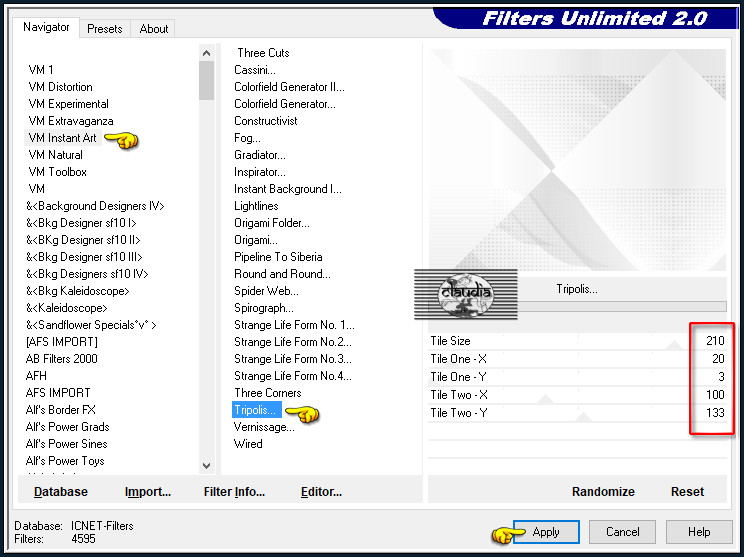Select VM Distortion category
This screenshot has height=557, width=744.
(60, 87)
